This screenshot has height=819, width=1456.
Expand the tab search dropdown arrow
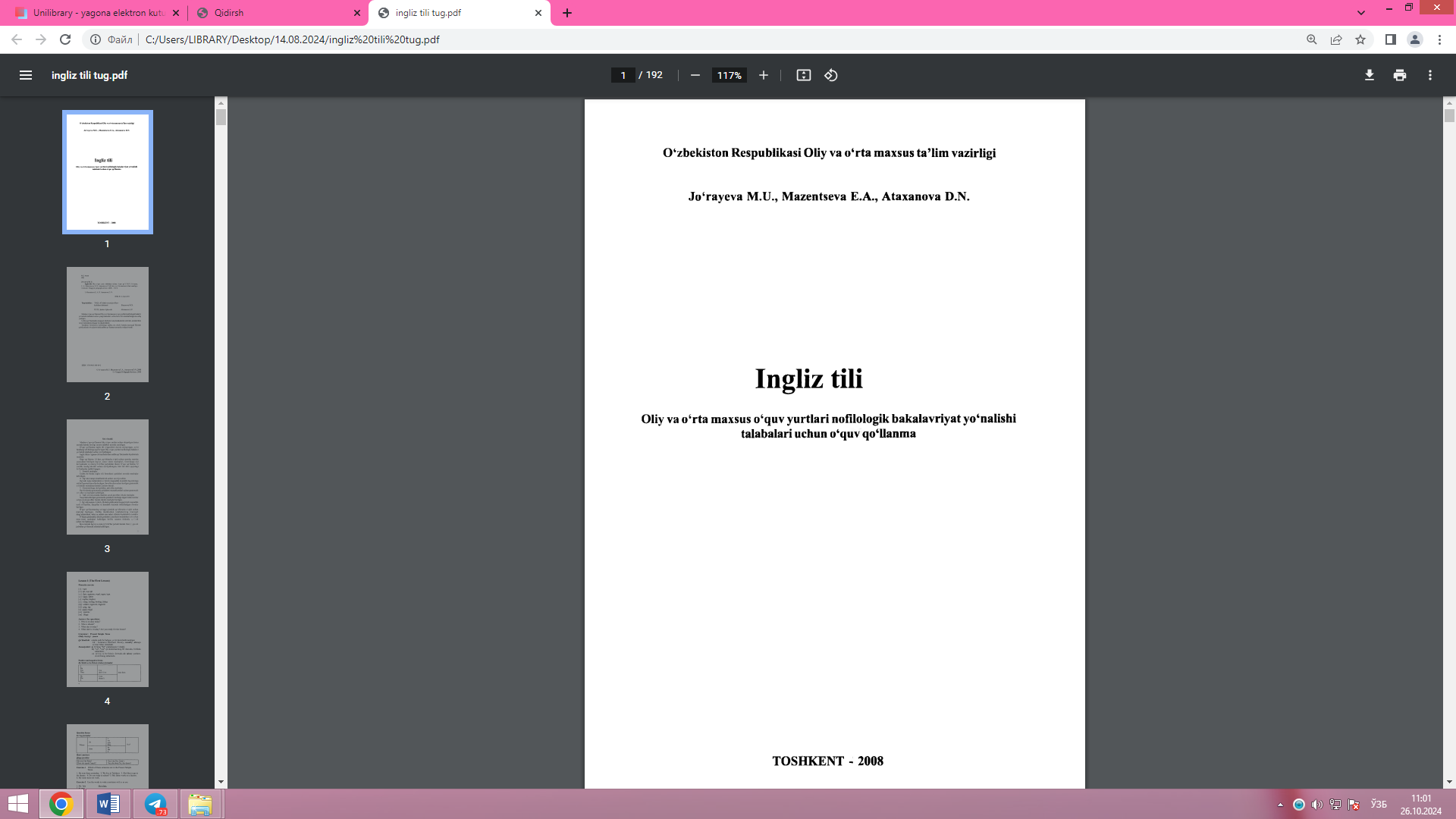coord(1361,13)
